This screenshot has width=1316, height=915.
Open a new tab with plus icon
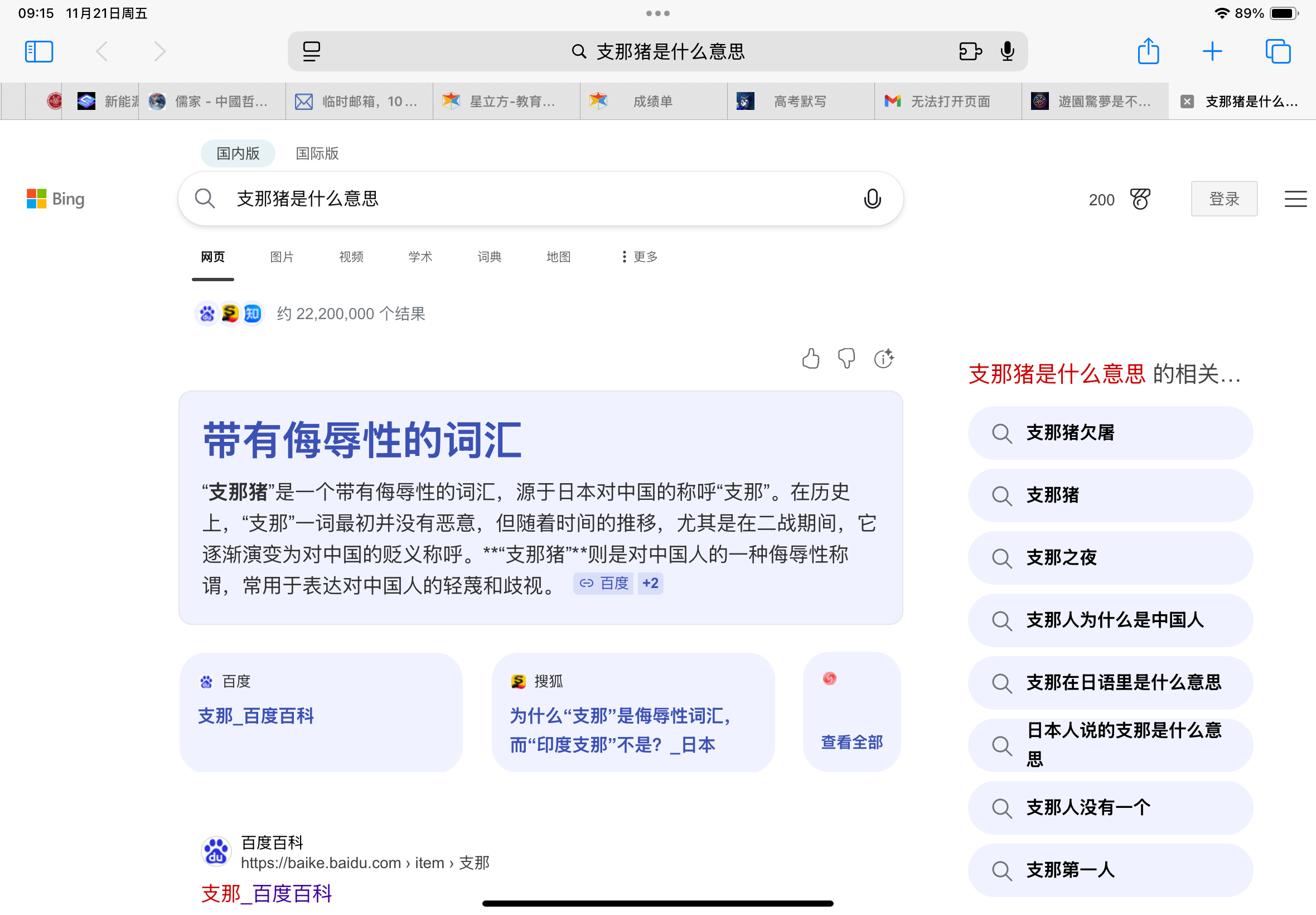(x=1212, y=51)
